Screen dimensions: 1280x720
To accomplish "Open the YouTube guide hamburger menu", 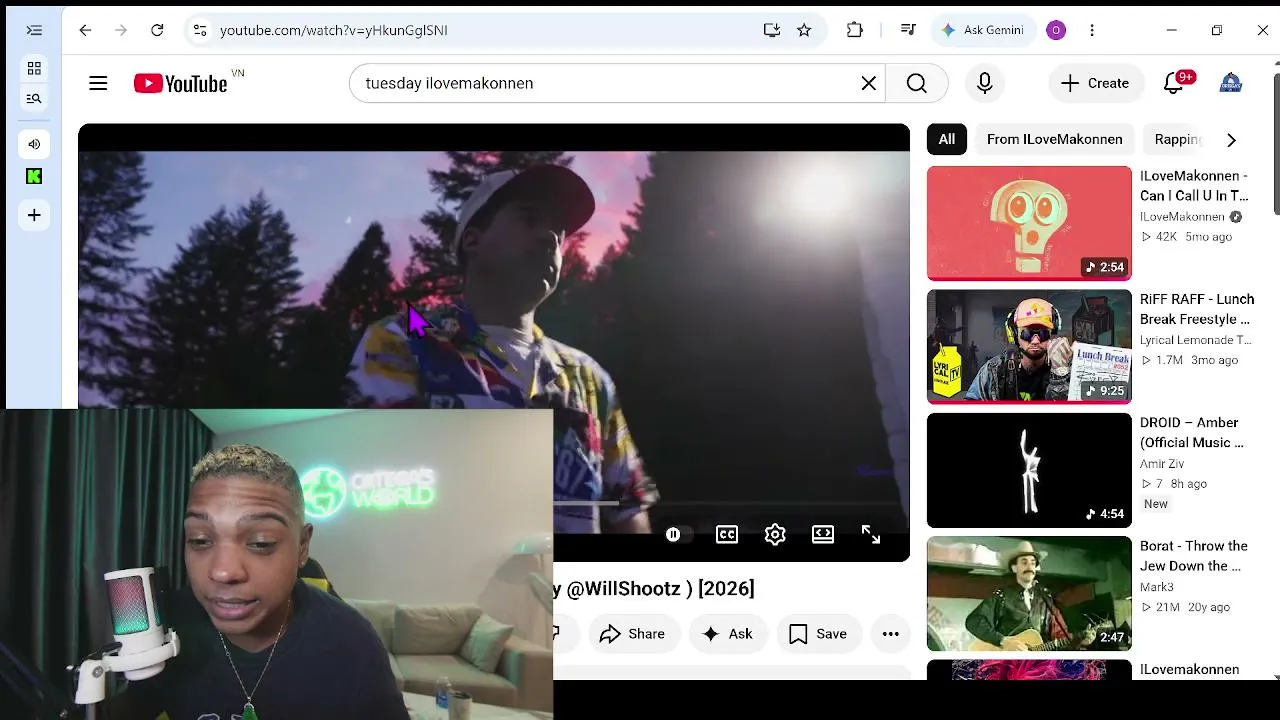I will coord(98,83).
